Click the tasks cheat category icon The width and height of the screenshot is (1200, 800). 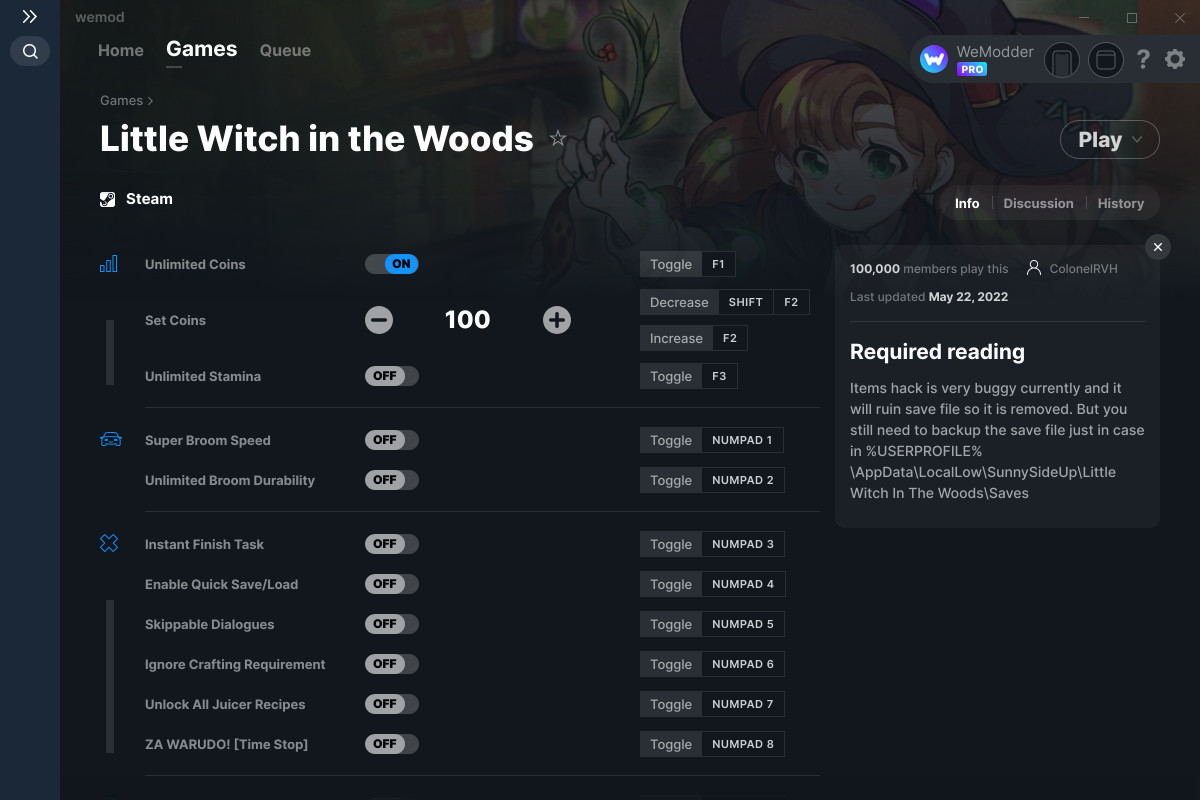pos(109,543)
